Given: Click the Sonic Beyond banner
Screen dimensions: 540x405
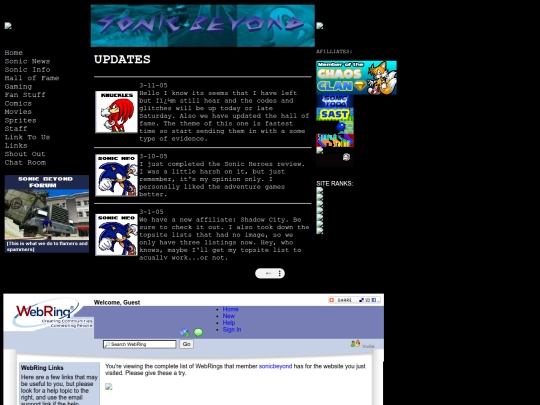Looking at the screenshot, I should pyautogui.click(x=202, y=25).
